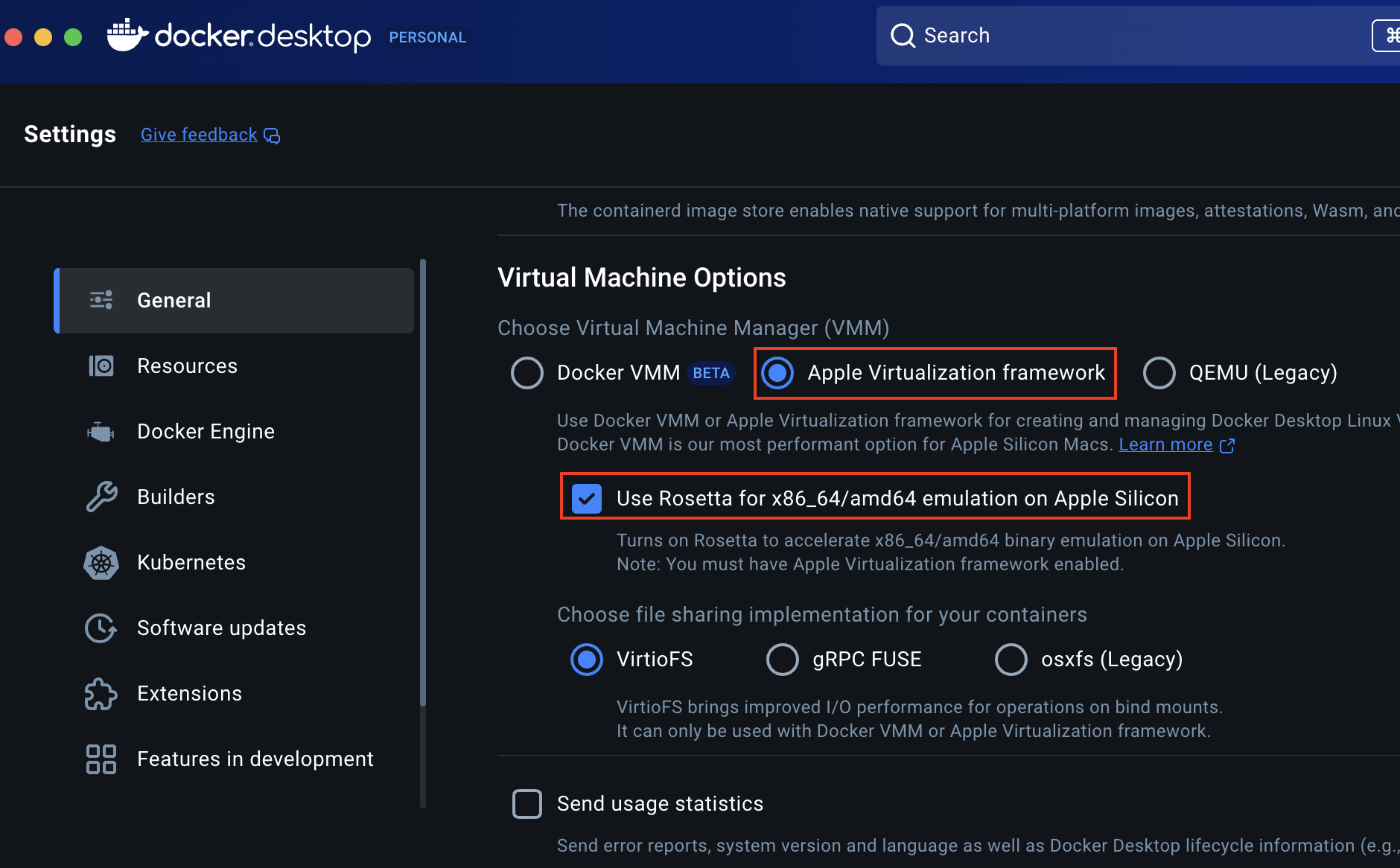Open the Resources settings tab
The height and width of the screenshot is (868, 1400).
(x=234, y=366)
